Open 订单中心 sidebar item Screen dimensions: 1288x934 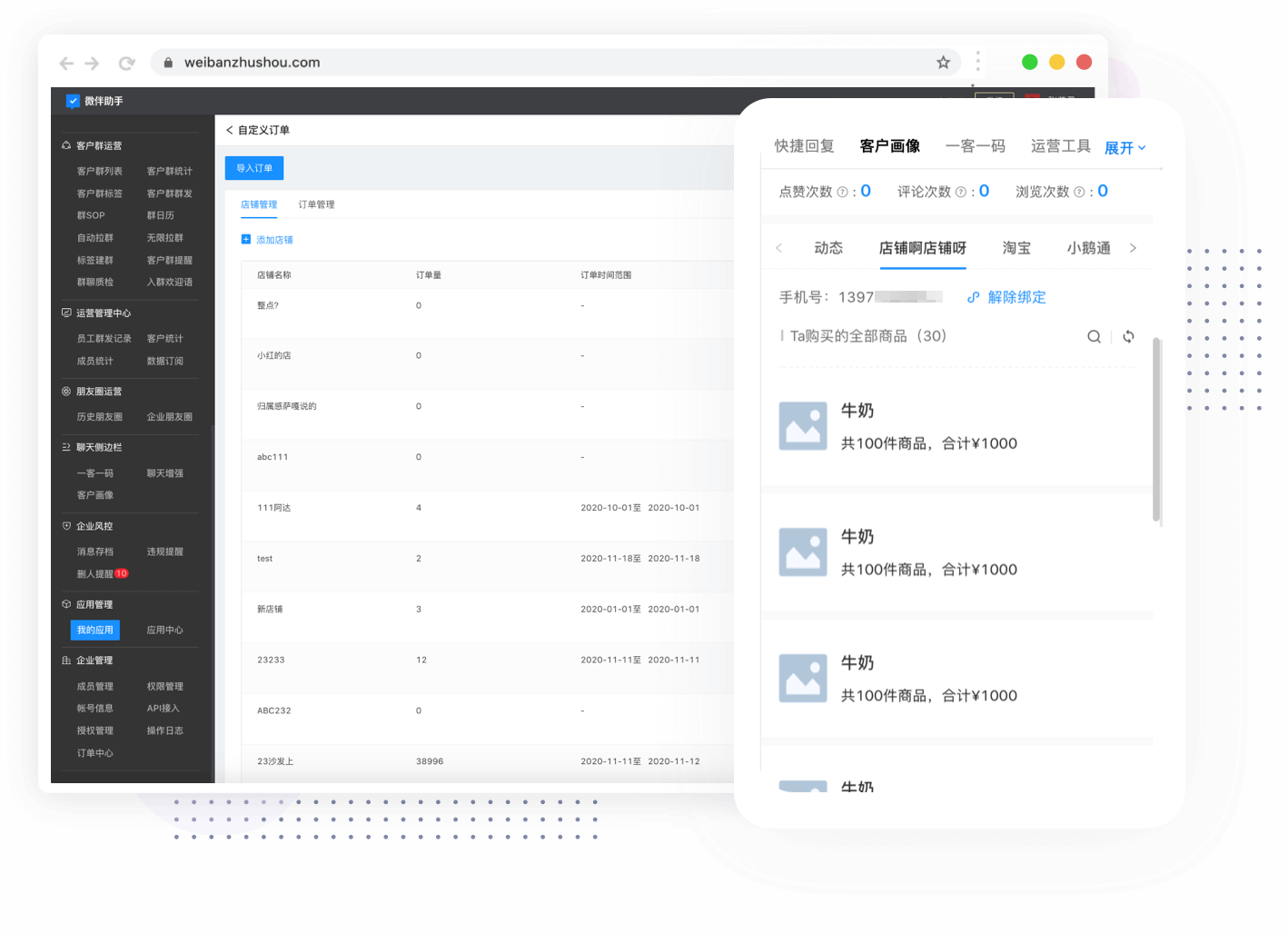(94, 753)
